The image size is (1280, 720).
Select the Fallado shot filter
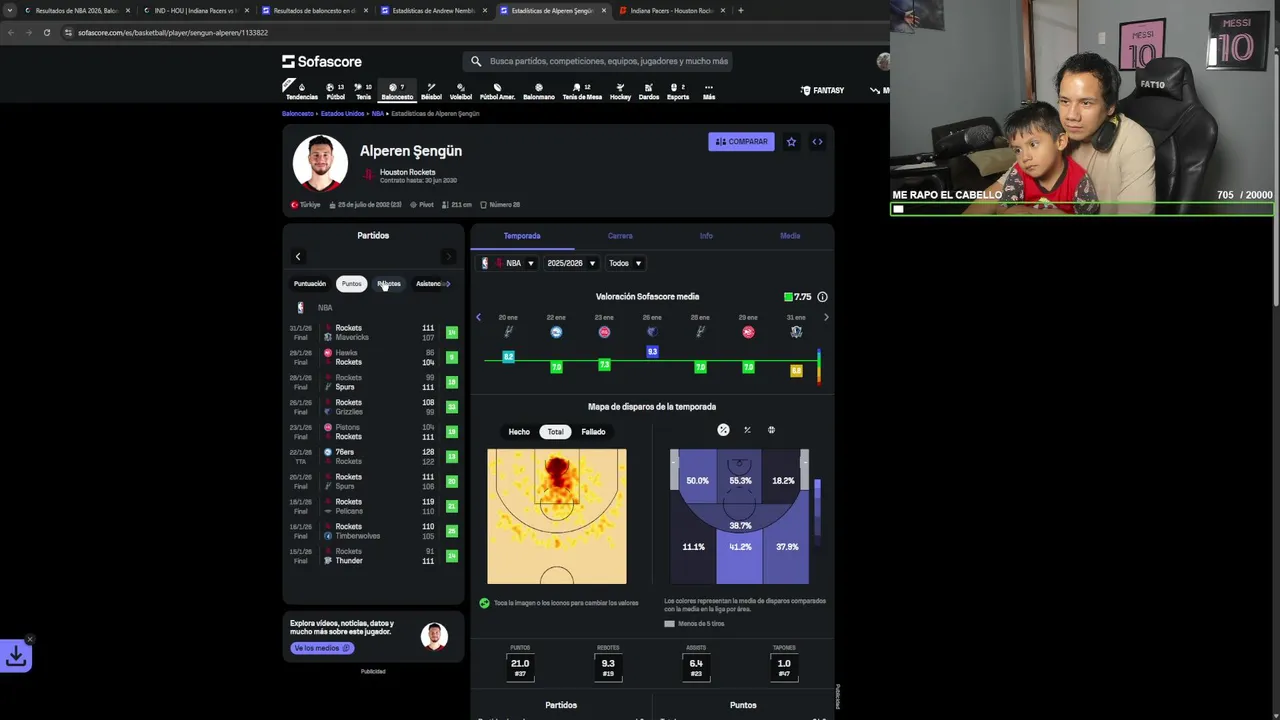[593, 432]
